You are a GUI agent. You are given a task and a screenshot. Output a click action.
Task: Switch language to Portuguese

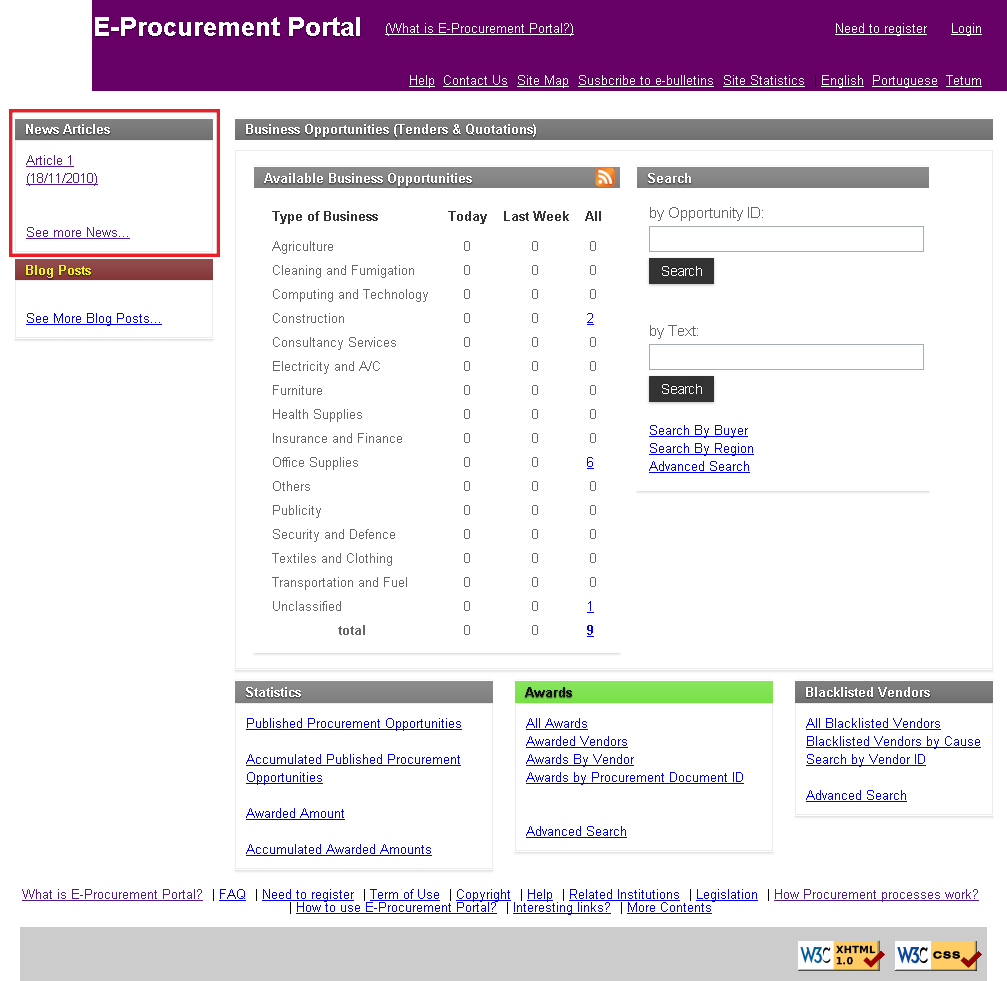pyautogui.click(x=904, y=81)
